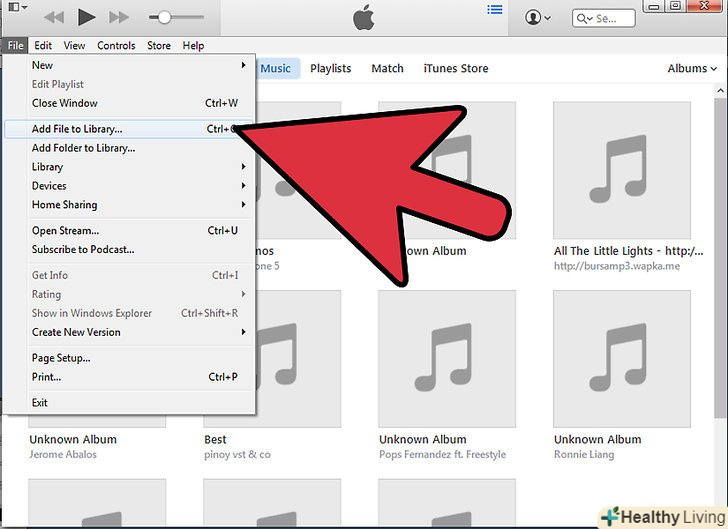The height and width of the screenshot is (529, 728).
Task: Click the pinoy vst & co artist
Action: [x=237, y=454]
